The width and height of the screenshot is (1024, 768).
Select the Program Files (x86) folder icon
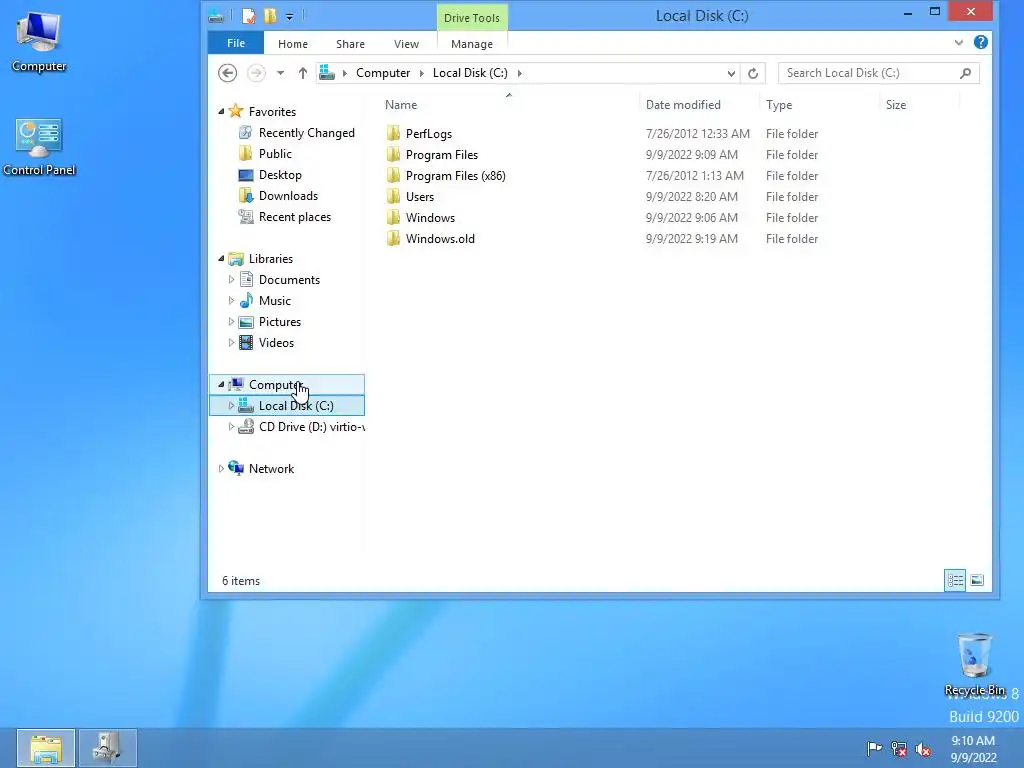click(x=393, y=176)
